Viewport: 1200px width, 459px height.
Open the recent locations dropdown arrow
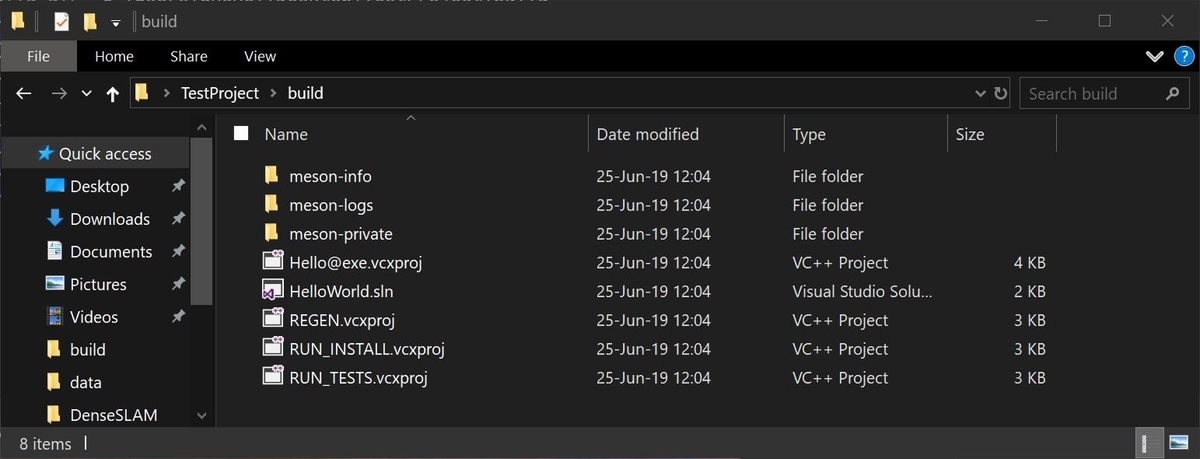point(86,94)
